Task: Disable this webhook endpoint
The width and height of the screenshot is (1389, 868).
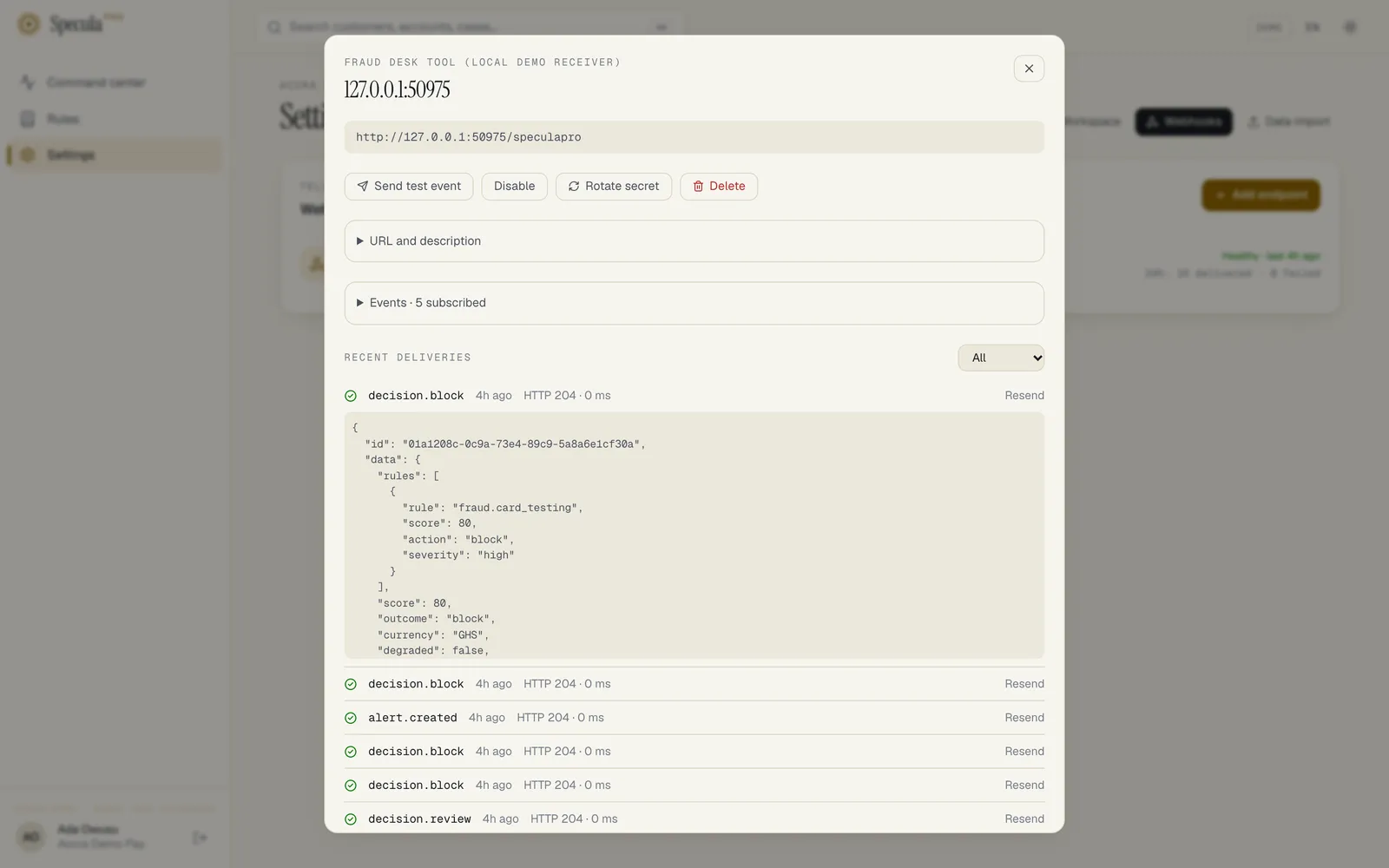Action: tap(514, 186)
